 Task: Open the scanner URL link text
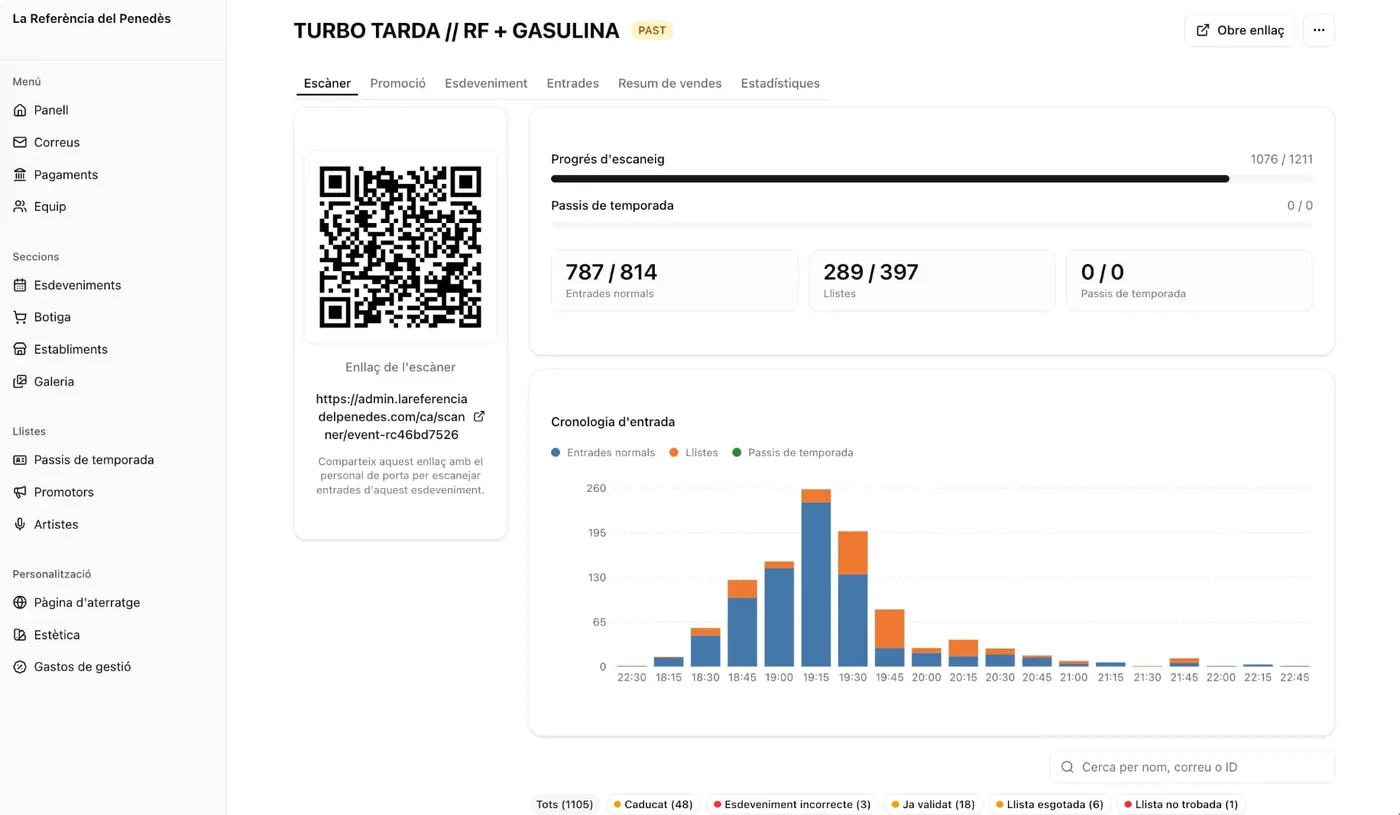(x=391, y=417)
